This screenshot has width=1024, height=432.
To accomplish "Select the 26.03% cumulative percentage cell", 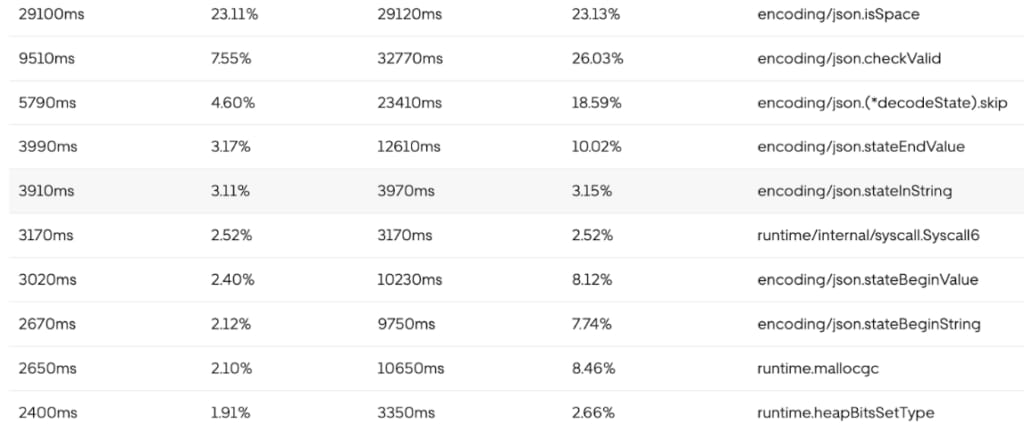I will coord(597,59).
